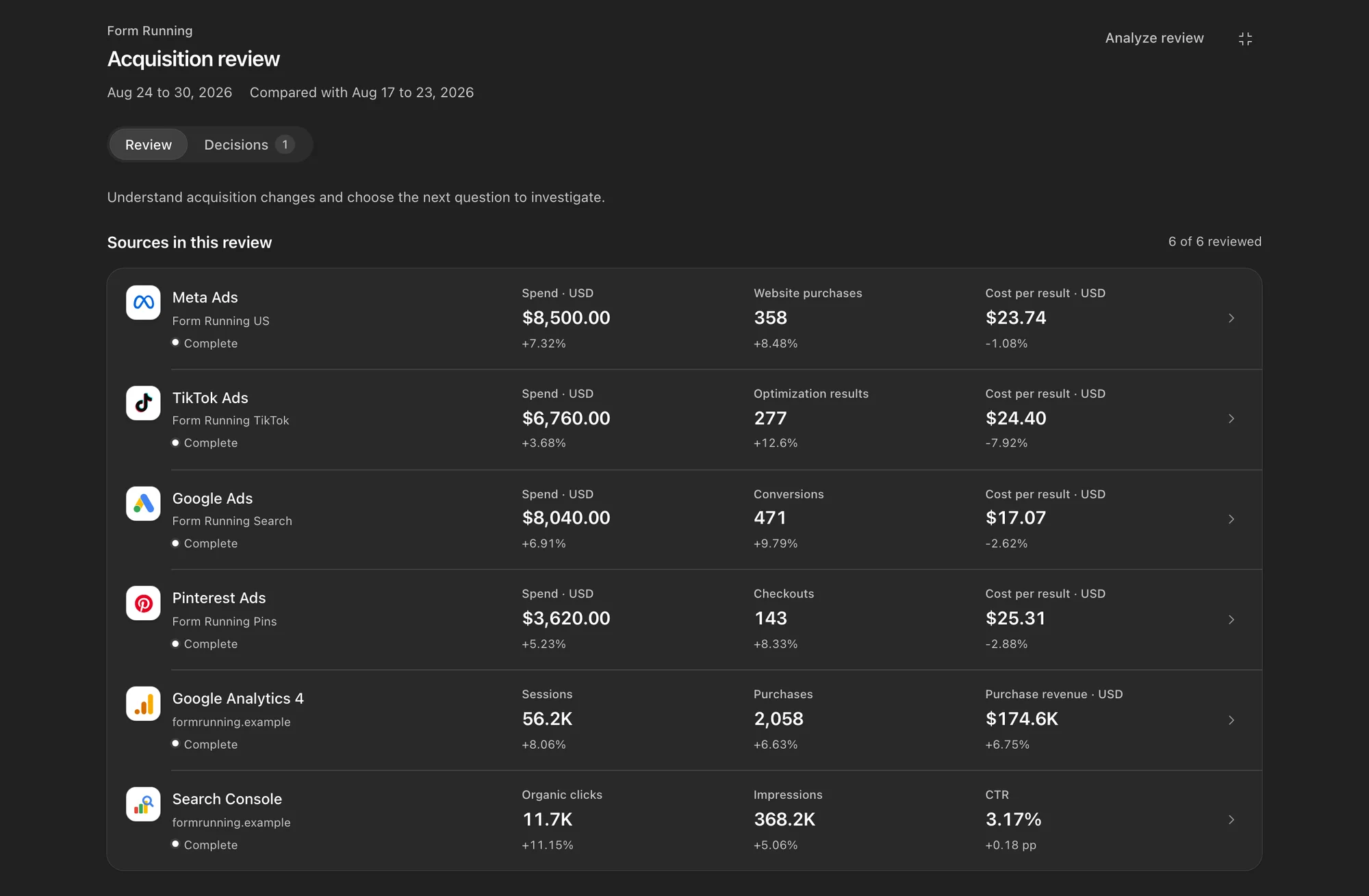Click the Google Ads source name
The image size is (1369, 896).
point(212,498)
